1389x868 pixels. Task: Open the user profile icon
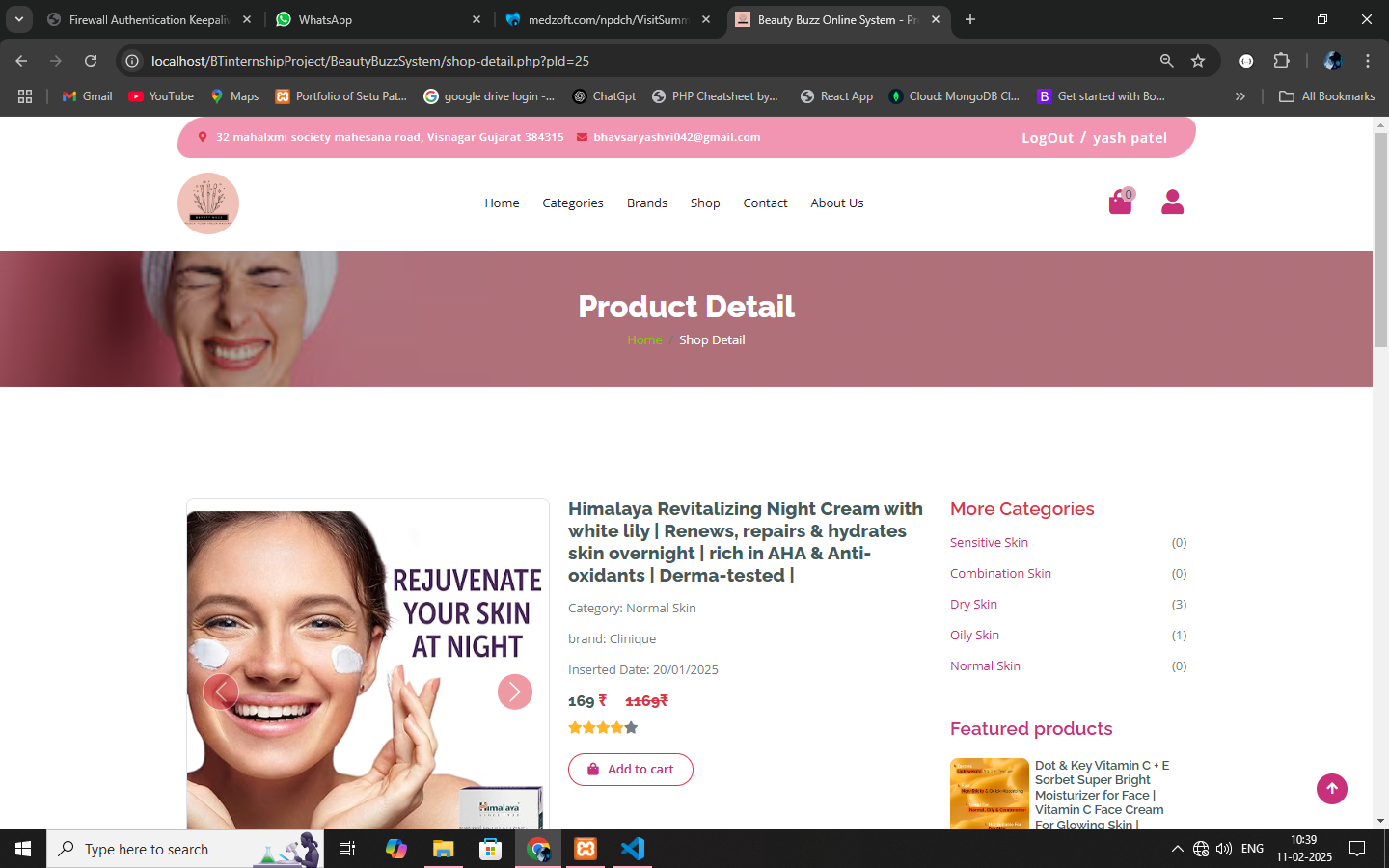1172,202
